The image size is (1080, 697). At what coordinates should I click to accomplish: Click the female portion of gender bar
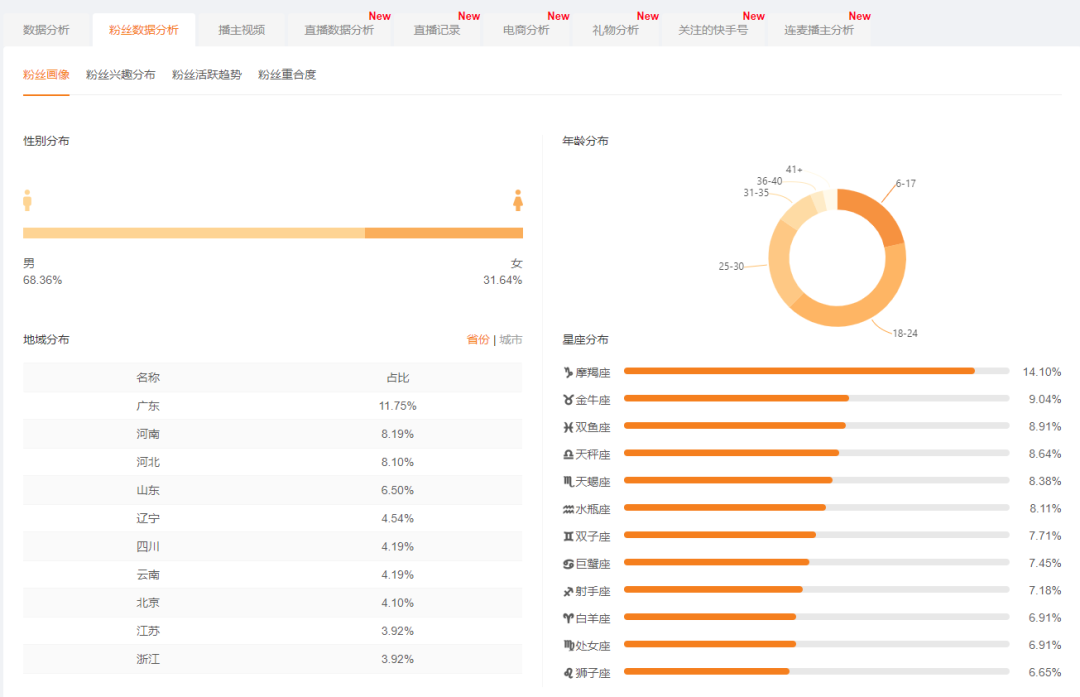(x=443, y=233)
